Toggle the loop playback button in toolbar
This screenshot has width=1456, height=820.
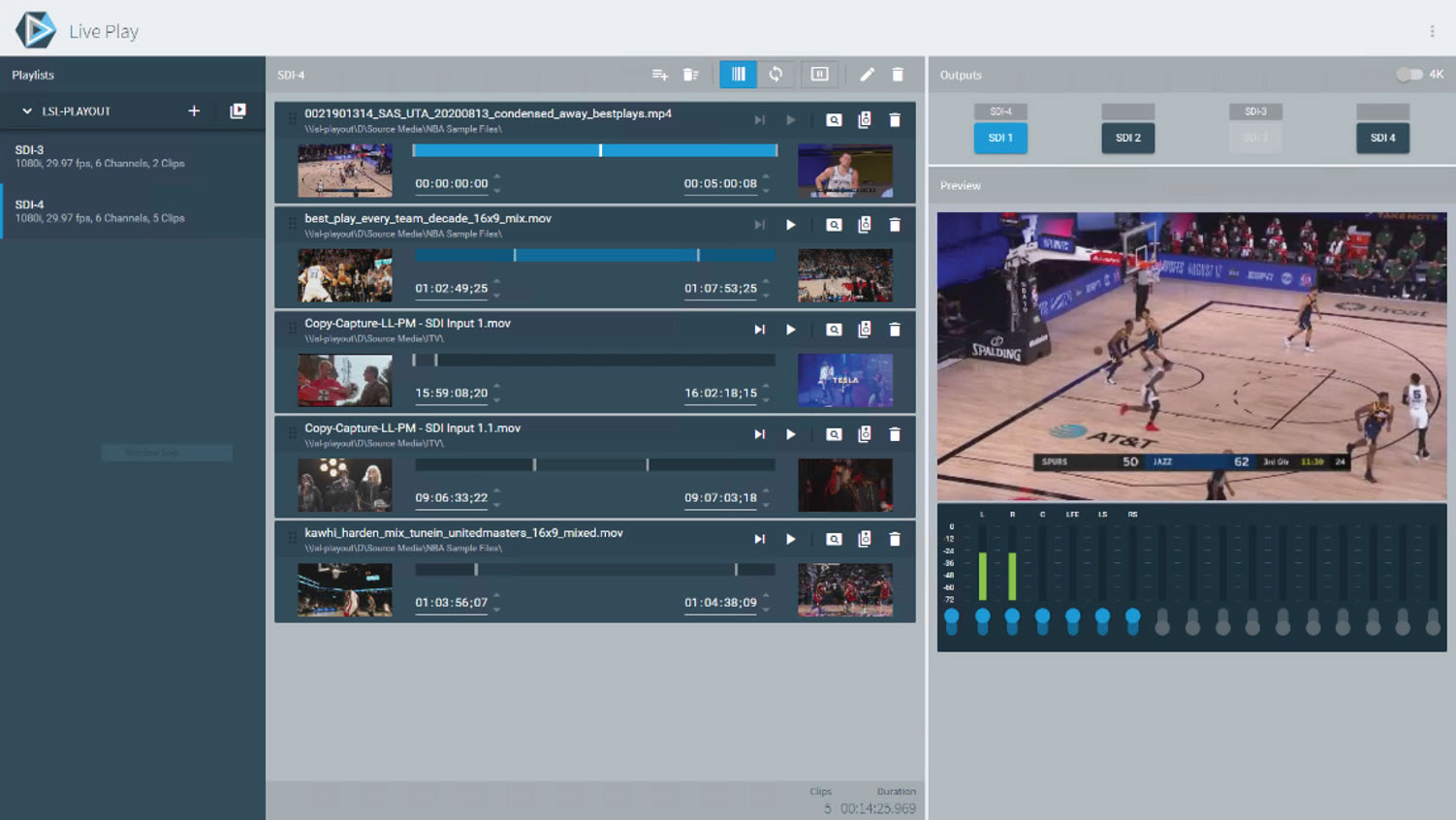pyautogui.click(x=775, y=75)
